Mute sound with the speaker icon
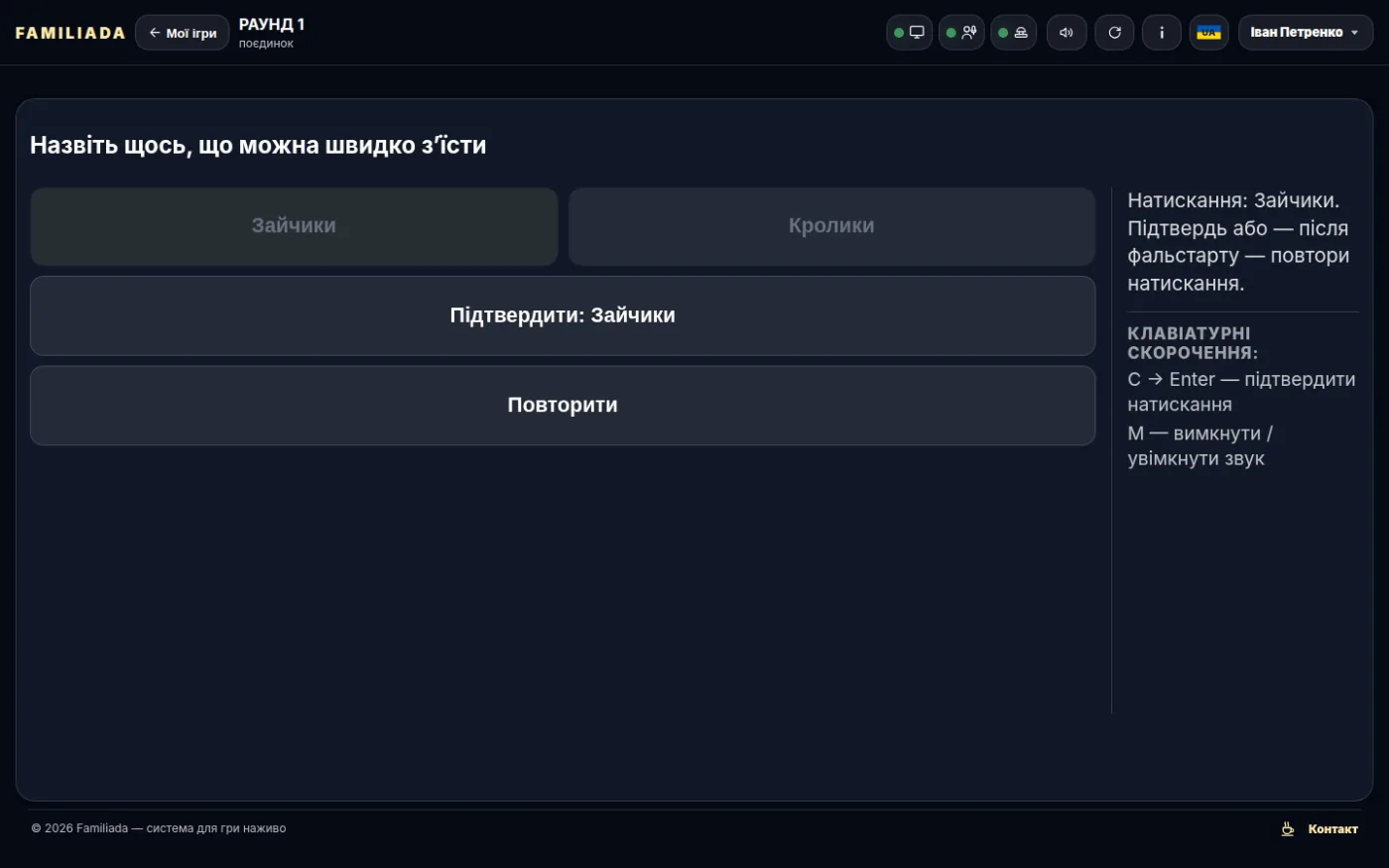The height and width of the screenshot is (868, 1389). (x=1067, y=33)
